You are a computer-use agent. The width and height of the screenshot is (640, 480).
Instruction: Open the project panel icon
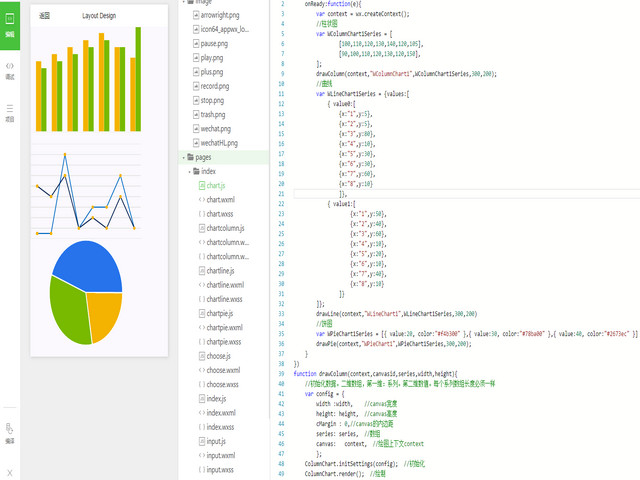pyautogui.click(x=10, y=113)
